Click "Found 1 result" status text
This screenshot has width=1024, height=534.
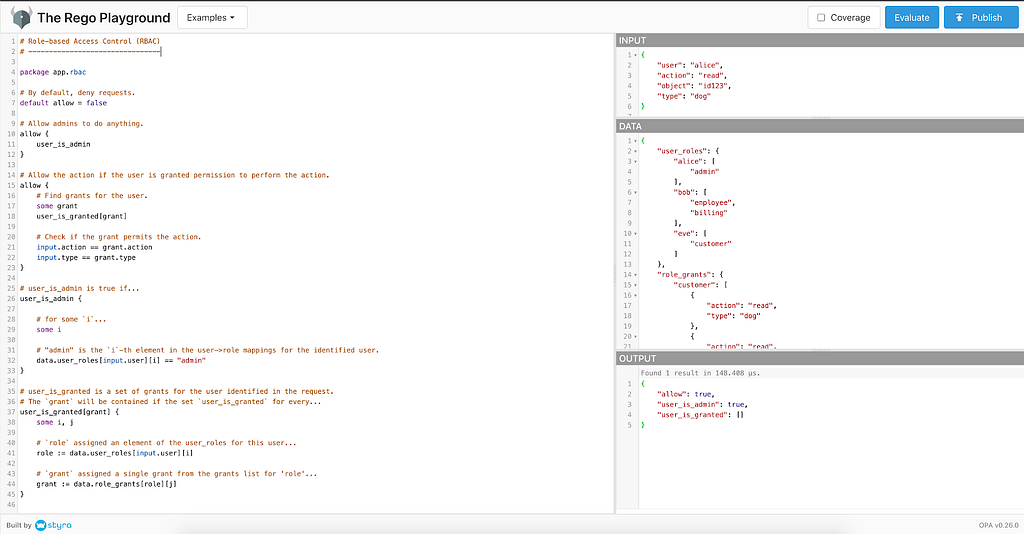coord(700,373)
